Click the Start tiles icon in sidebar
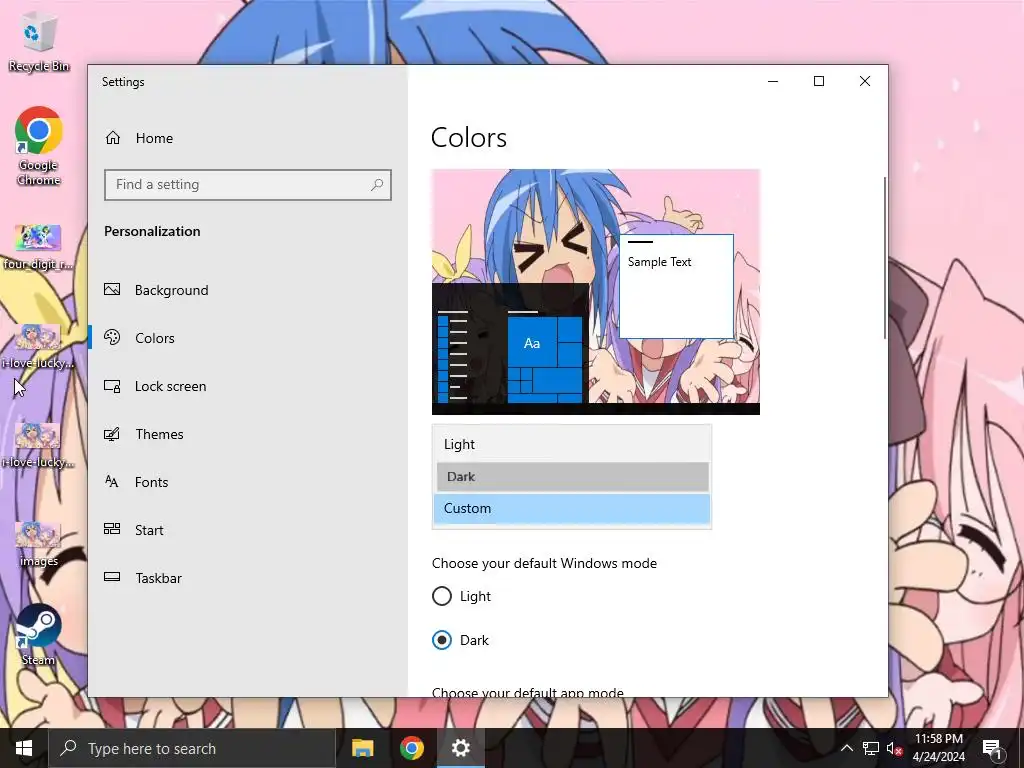 coord(112,530)
